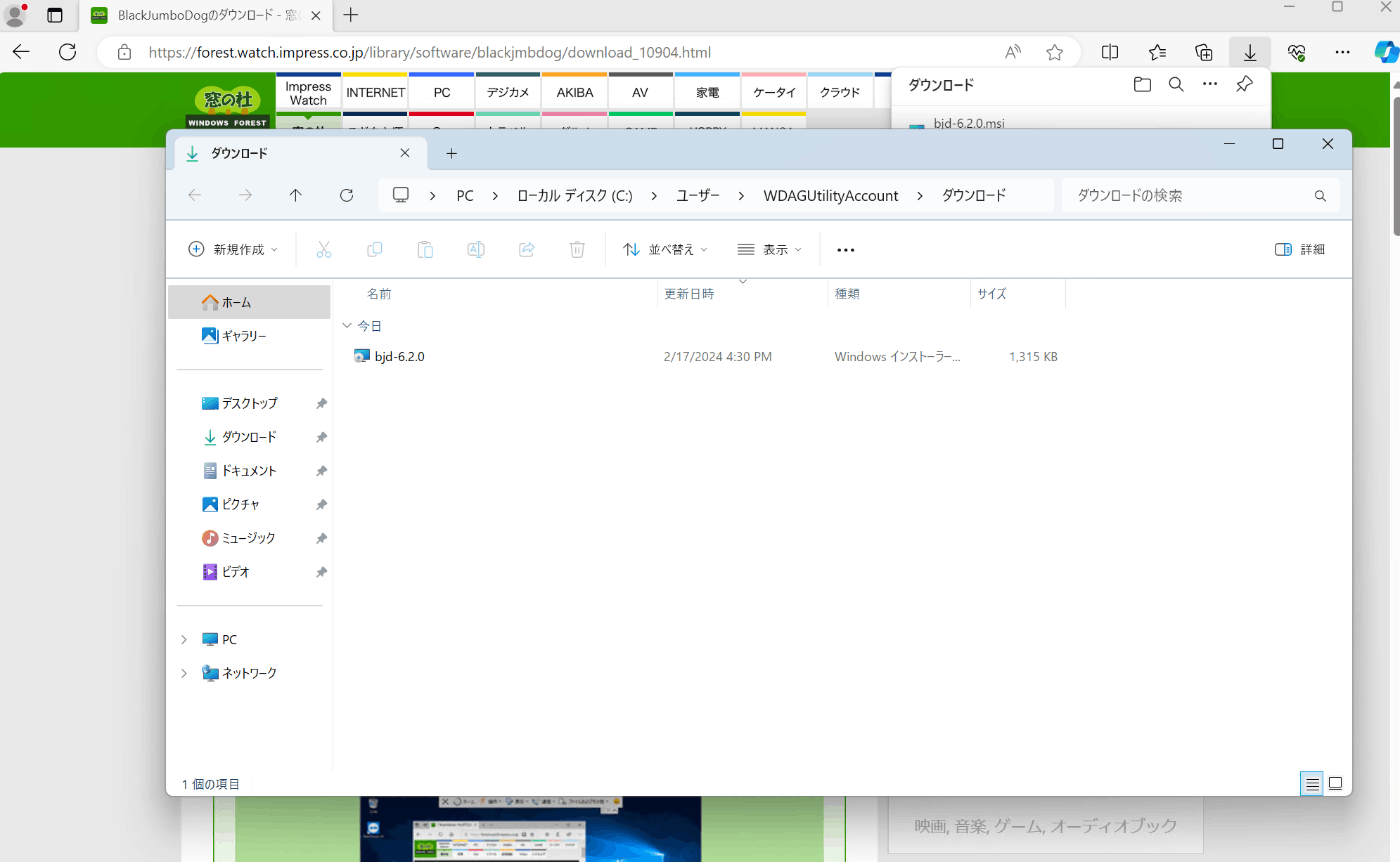Click the Cut scissors icon in Explorer toolbar
The height and width of the screenshot is (862, 1400).
pos(324,250)
